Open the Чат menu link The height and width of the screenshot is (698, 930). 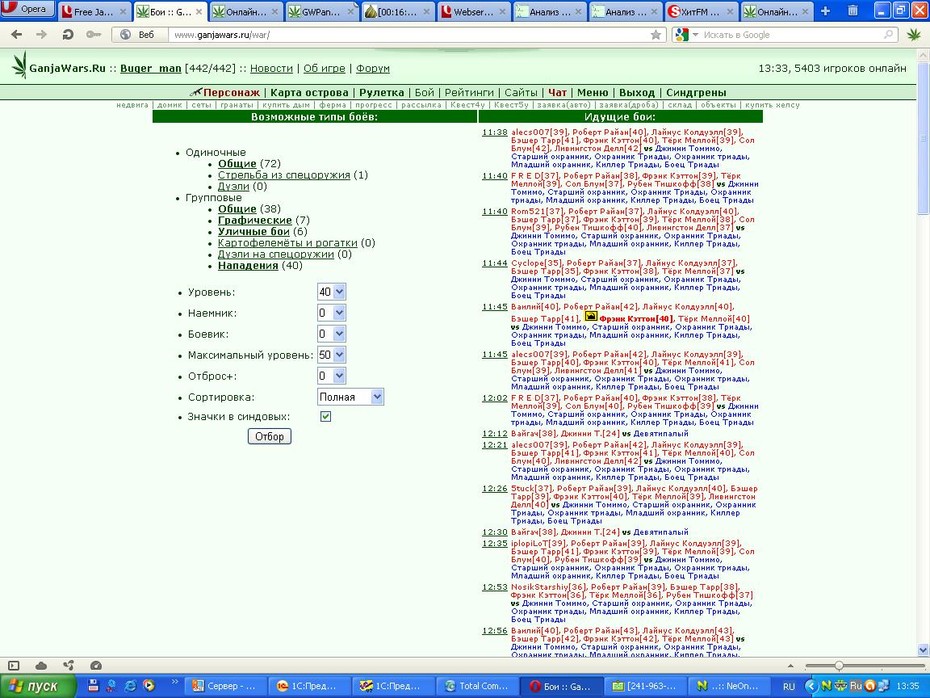click(557, 93)
